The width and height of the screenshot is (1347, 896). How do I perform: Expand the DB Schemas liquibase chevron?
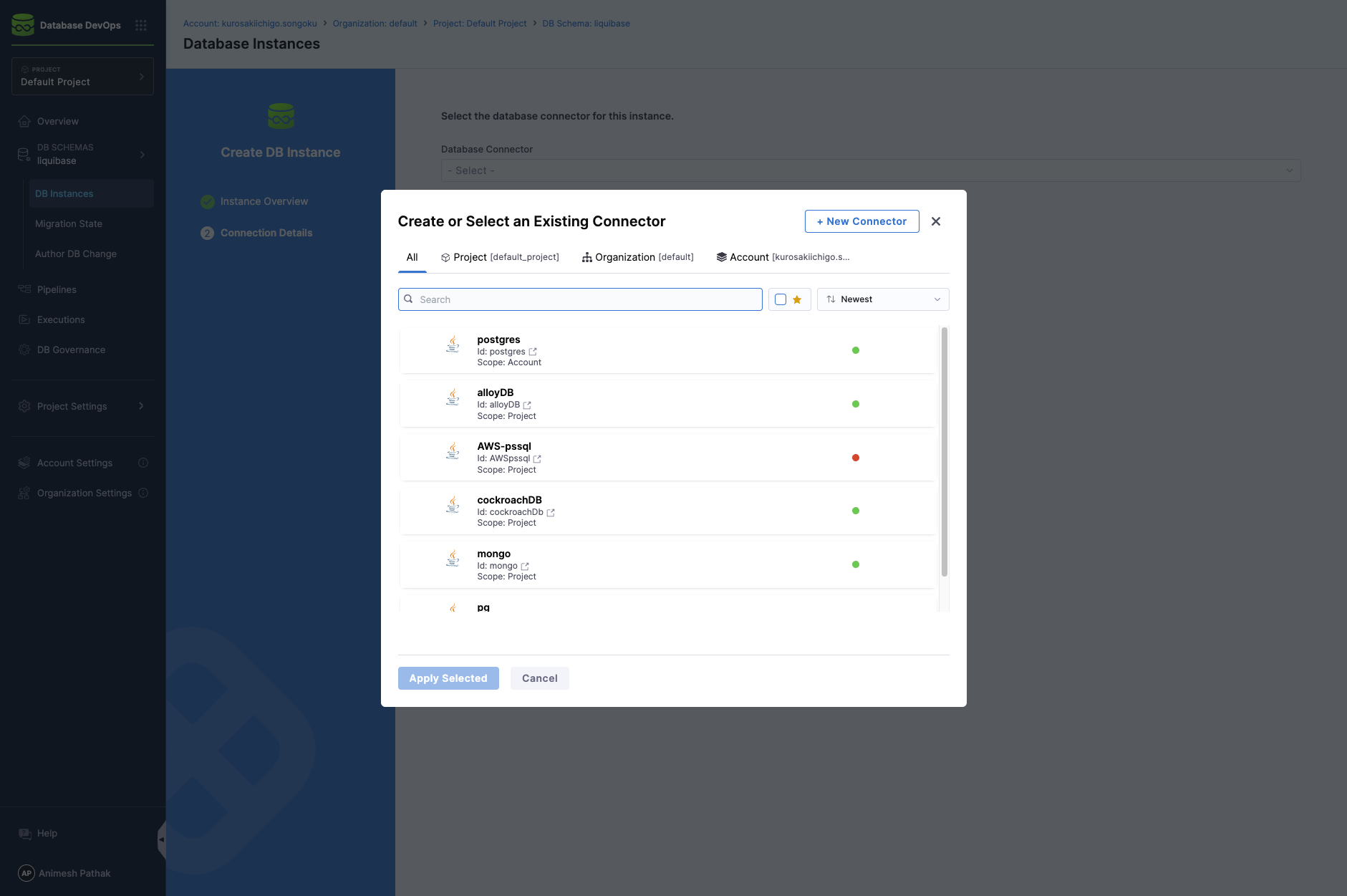(143, 155)
